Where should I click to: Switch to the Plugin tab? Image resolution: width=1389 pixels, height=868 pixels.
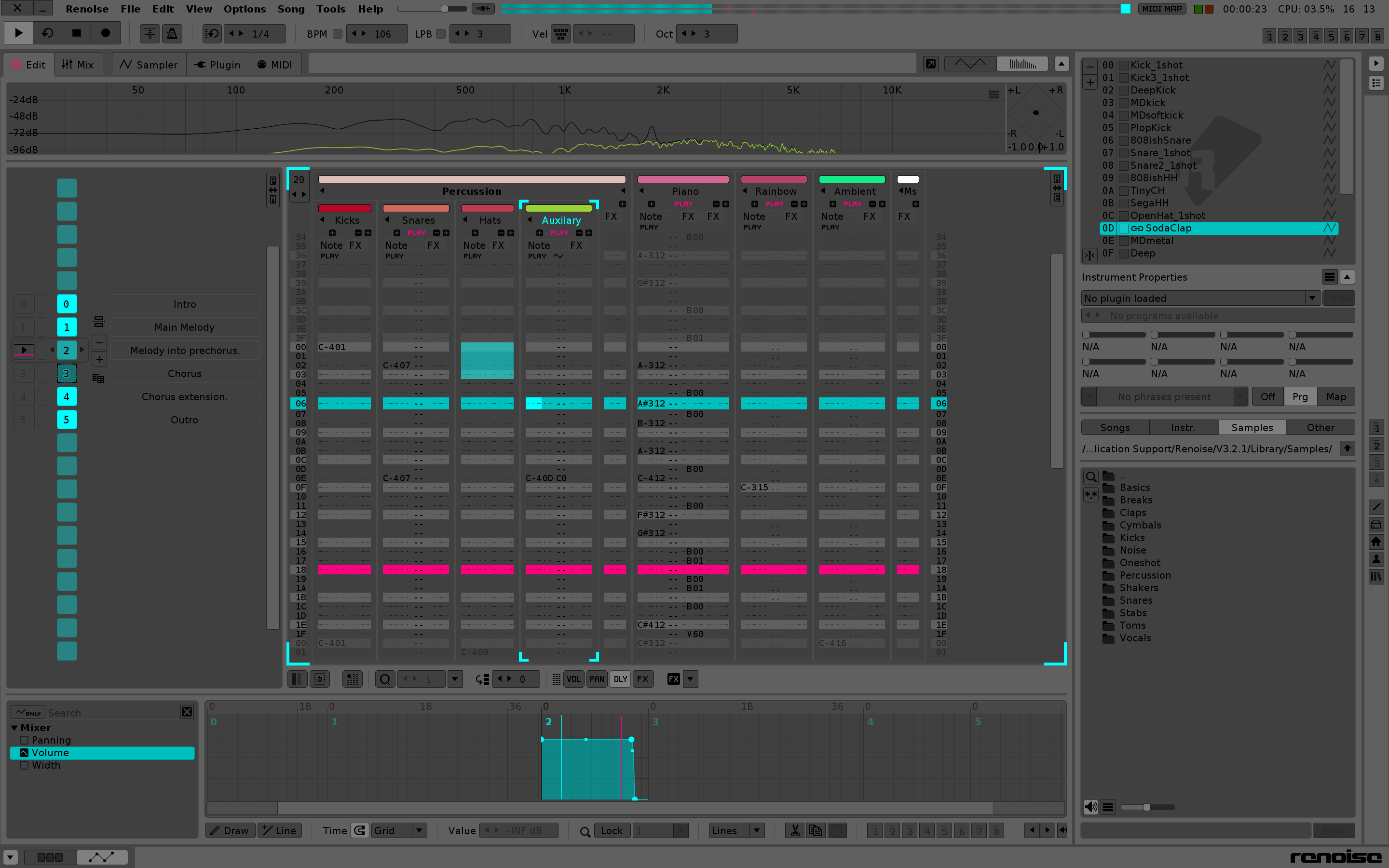pyautogui.click(x=218, y=64)
